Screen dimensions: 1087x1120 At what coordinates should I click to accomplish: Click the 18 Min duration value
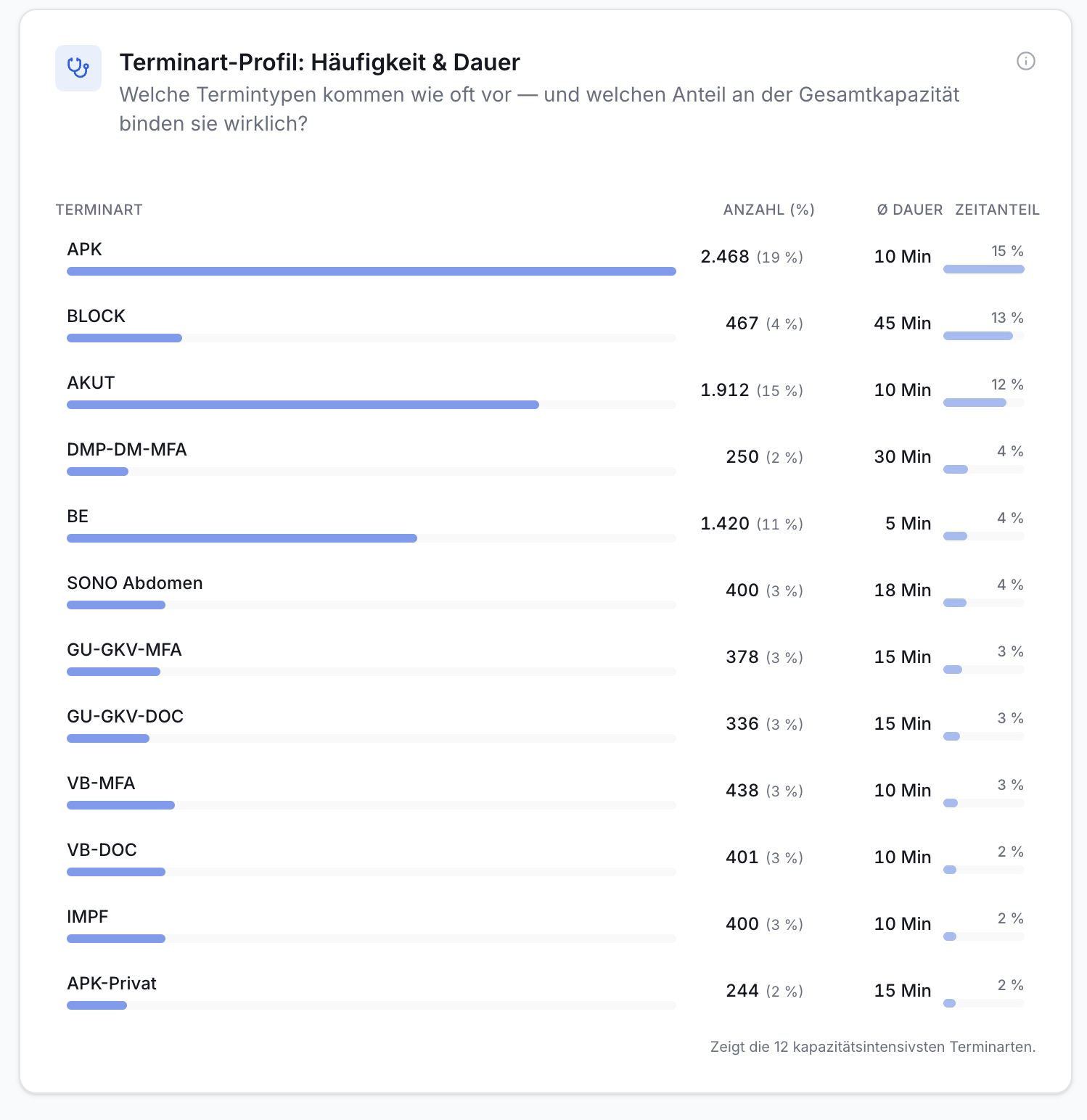point(903,590)
